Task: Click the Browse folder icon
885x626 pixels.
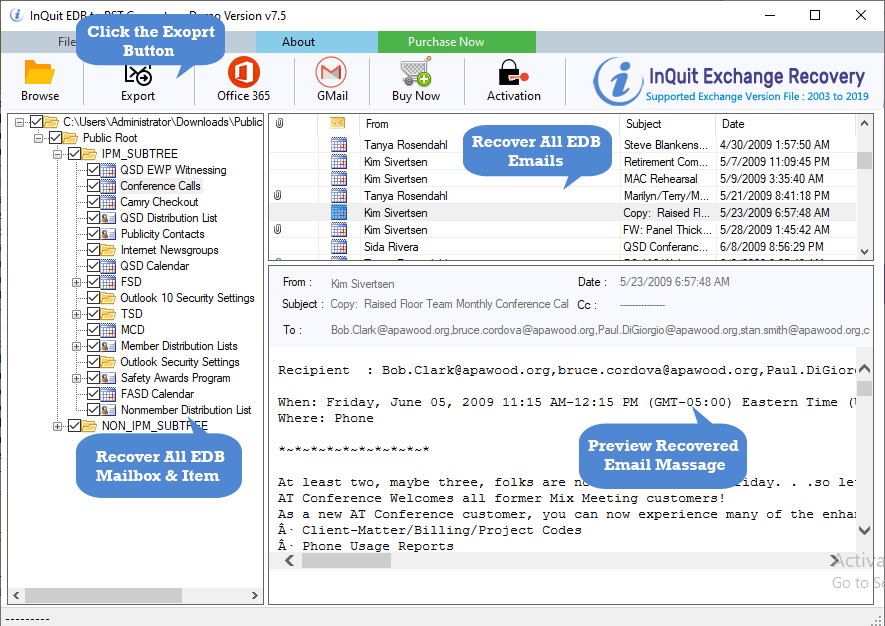Action: click(40, 73)
